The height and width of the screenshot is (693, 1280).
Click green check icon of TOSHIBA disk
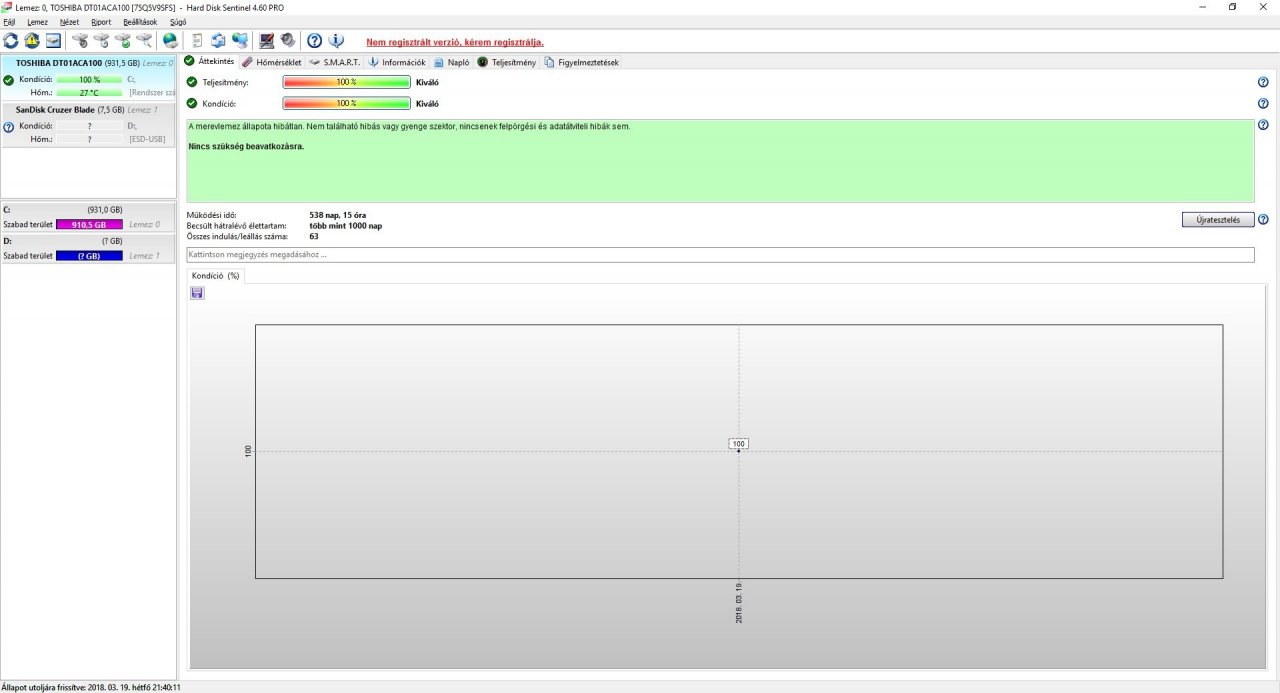(9, 79)
